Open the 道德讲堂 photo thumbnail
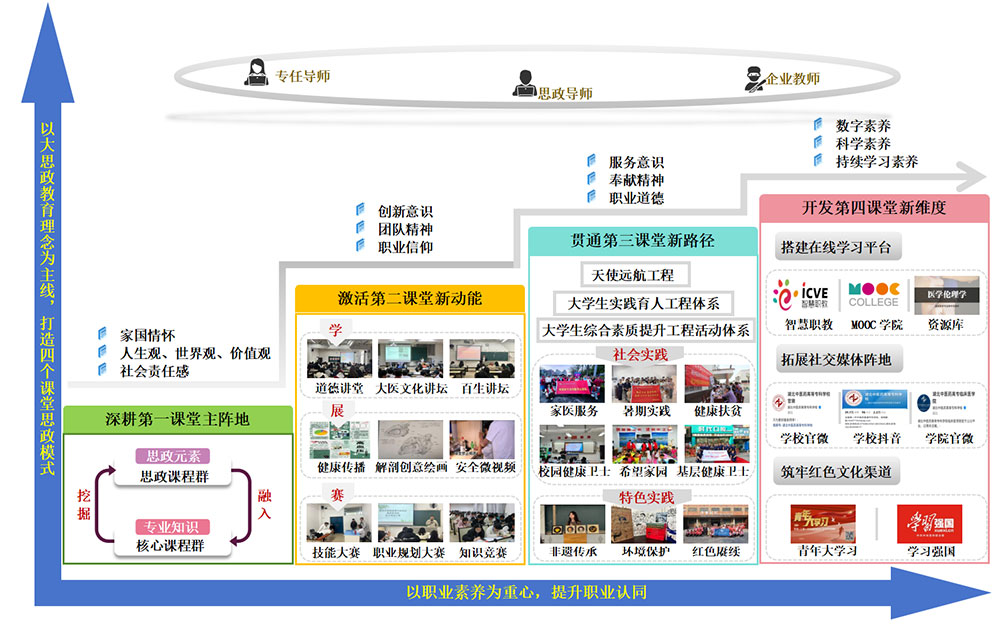 [338, 359]
